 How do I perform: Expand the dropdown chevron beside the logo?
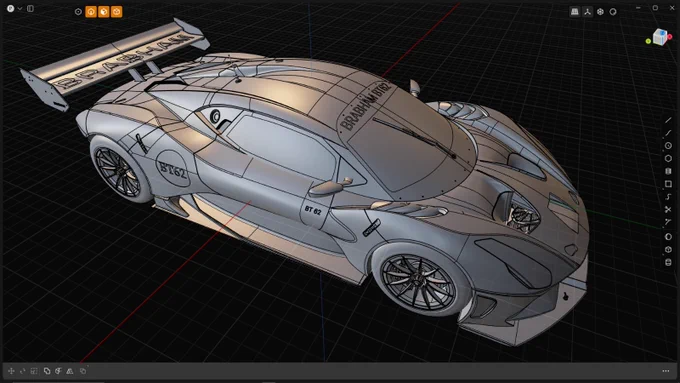pyautogui.click(x=20, y=8)
